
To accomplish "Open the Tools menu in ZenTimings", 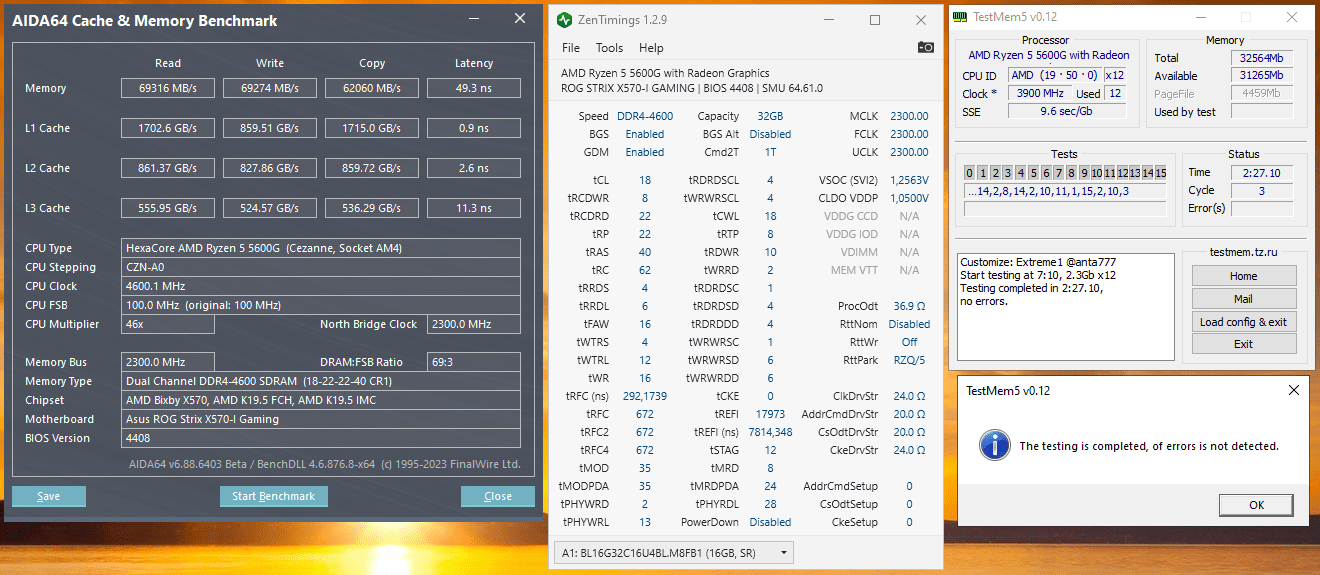I will 609,47.
